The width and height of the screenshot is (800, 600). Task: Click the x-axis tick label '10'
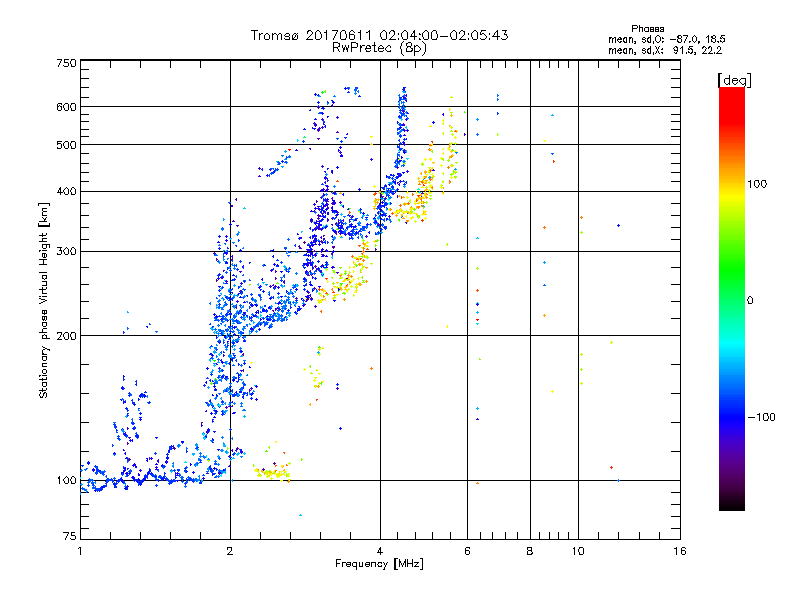coord(578,551)
